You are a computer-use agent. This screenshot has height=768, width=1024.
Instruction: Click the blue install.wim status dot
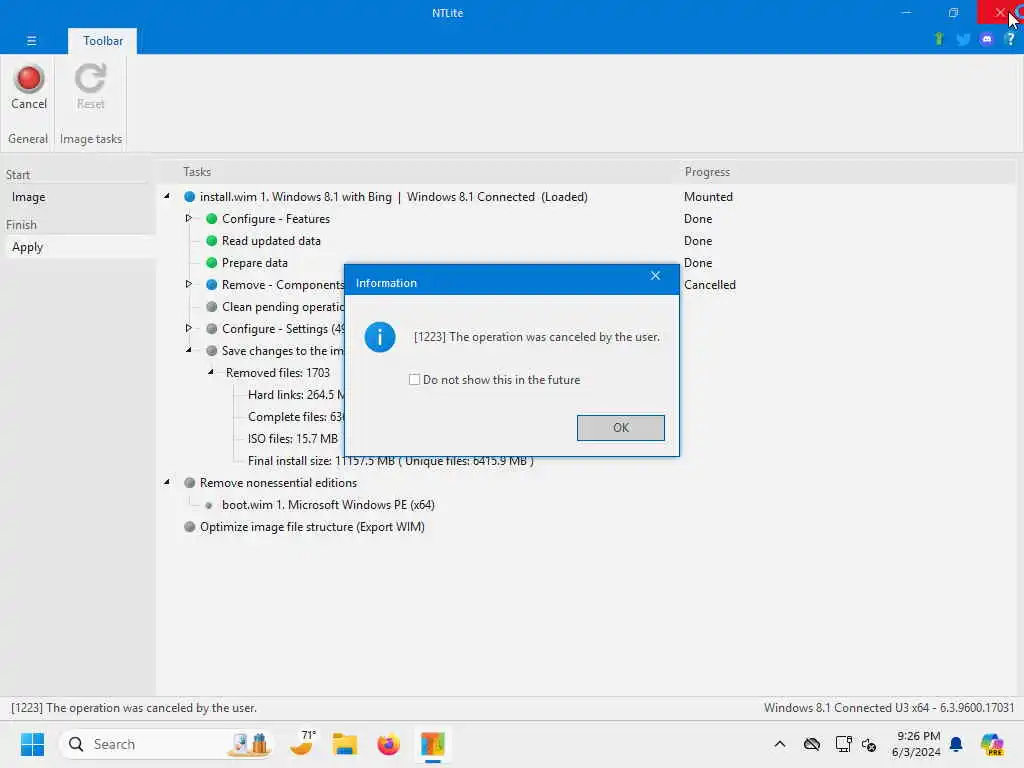pos(189,197)
